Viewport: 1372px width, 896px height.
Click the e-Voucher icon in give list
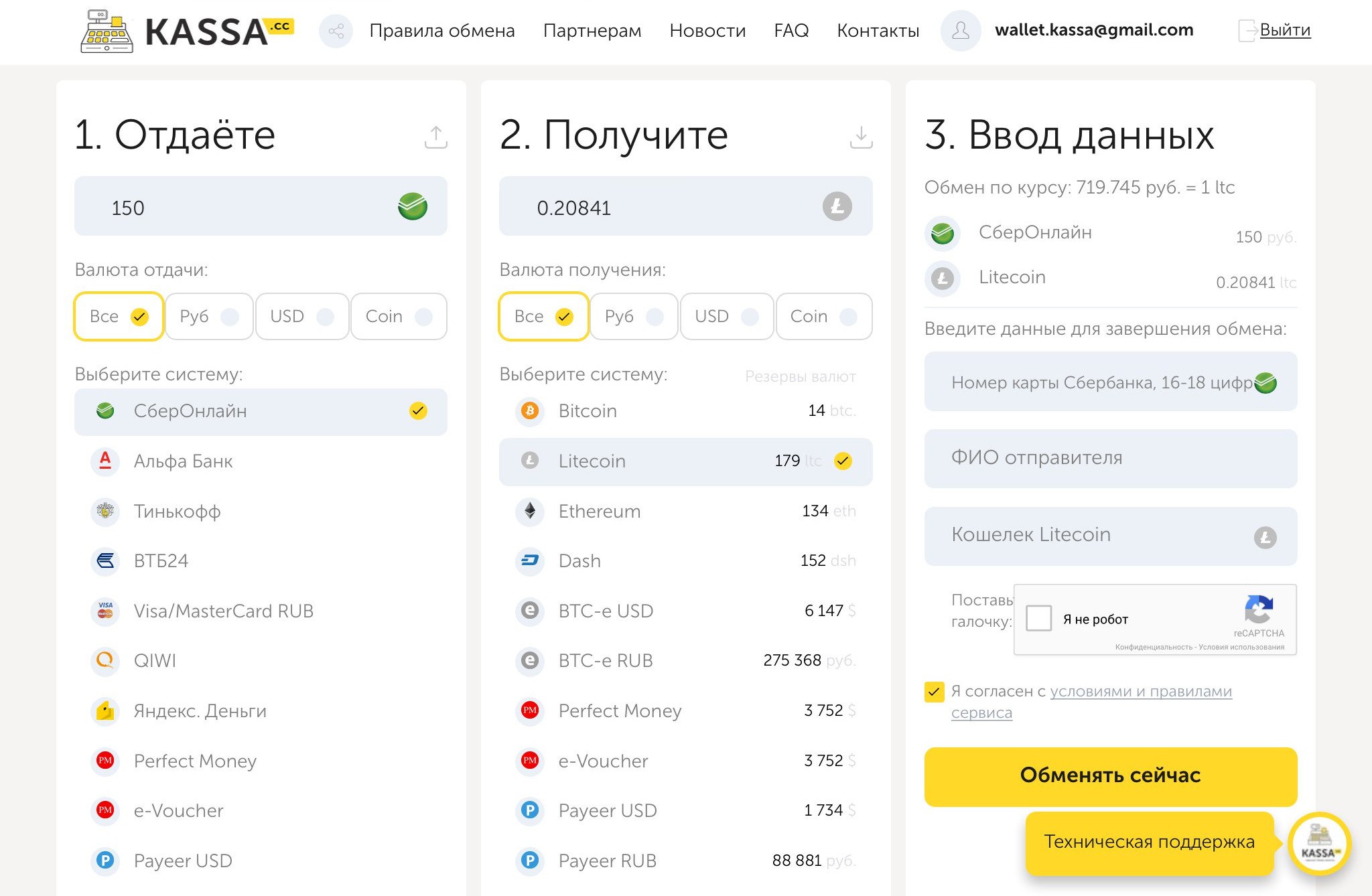[105, 810]
